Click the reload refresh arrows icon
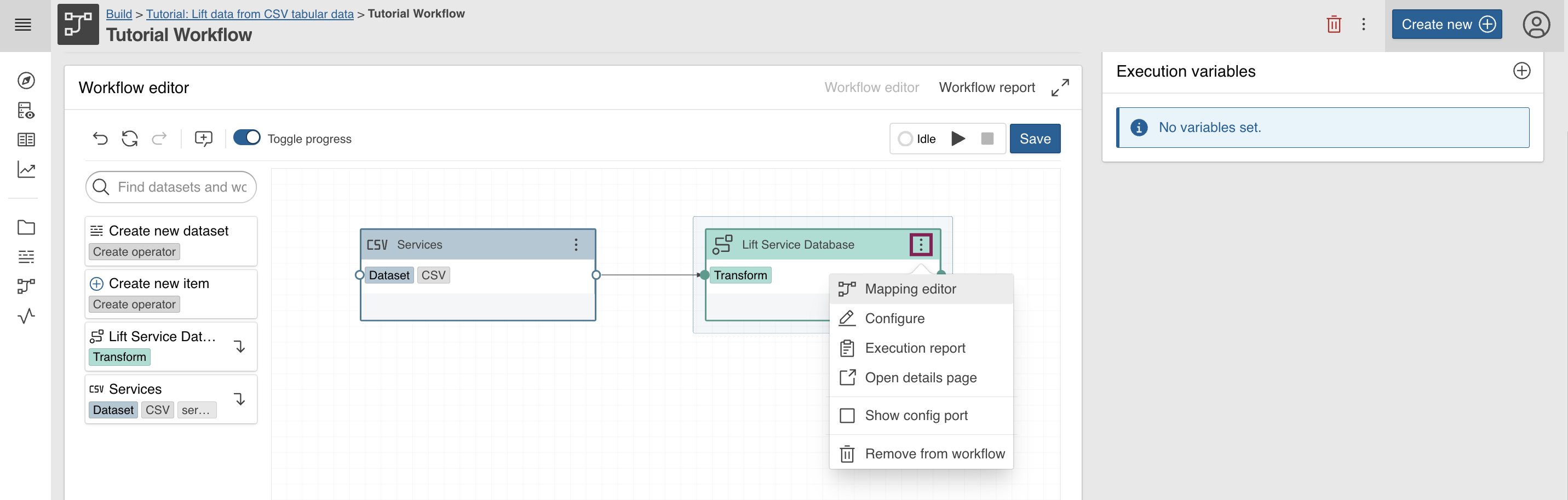1568x500 pixels. (x=130, y=139)
